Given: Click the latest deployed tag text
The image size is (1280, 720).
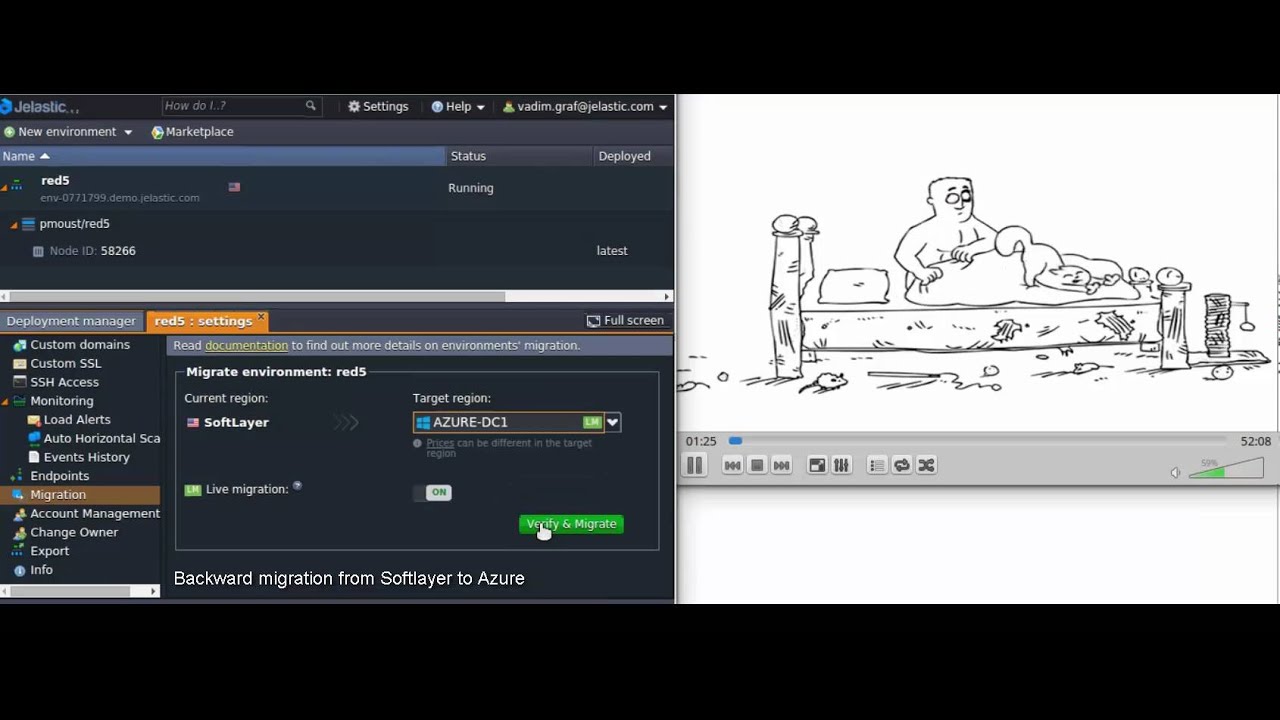Looking at the screenshot, I should [x=612, y=251].
